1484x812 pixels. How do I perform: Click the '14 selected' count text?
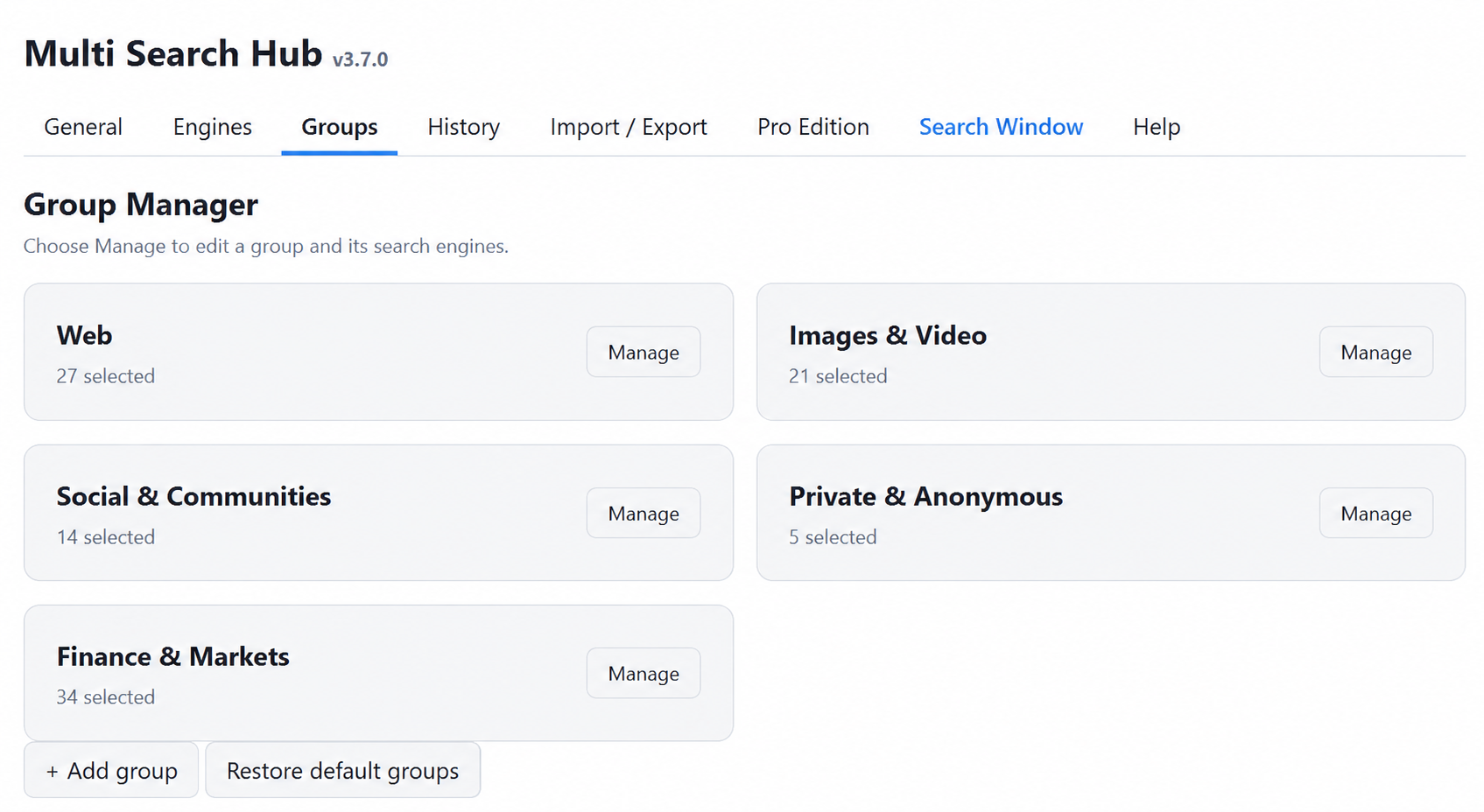(x=106, y=537)
